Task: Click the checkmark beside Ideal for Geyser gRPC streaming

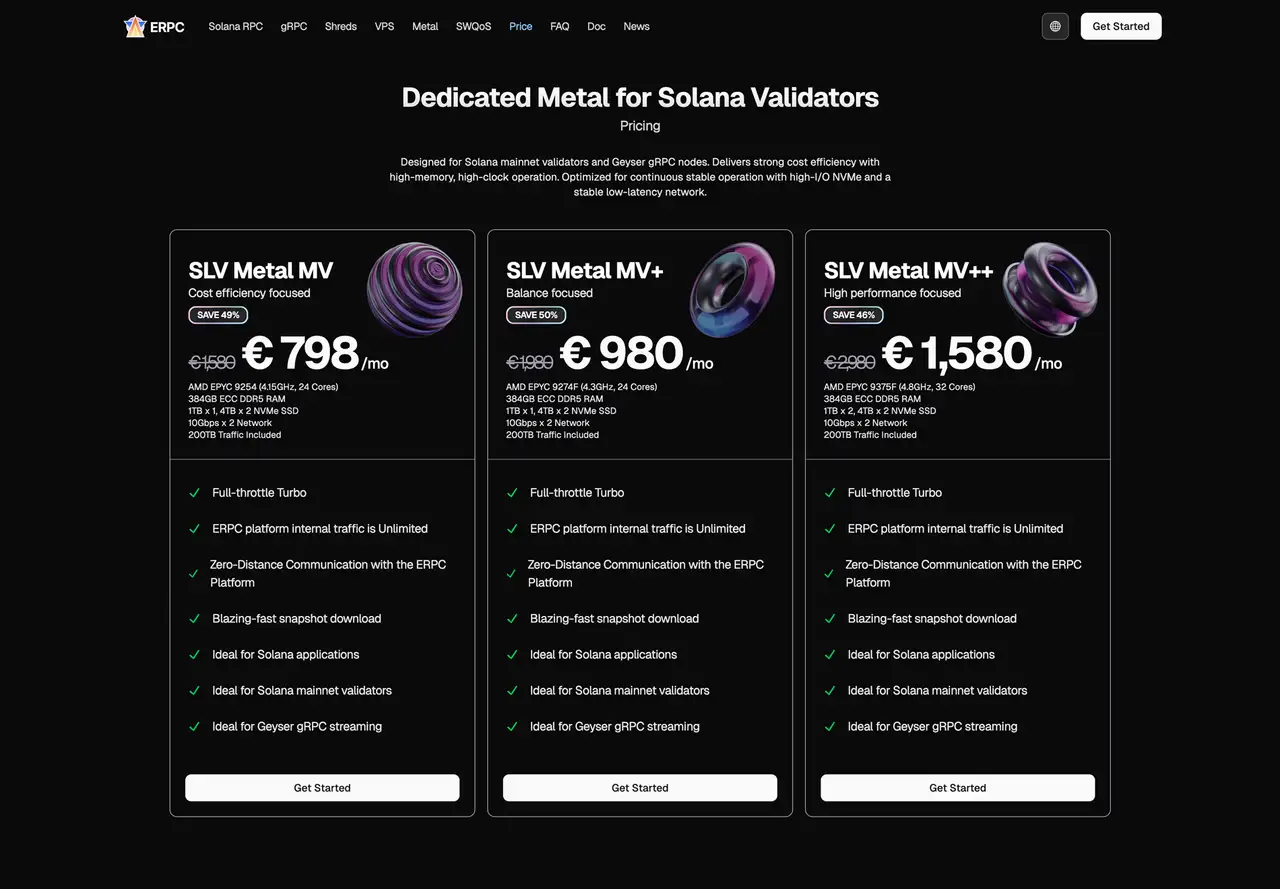Action: pos(194,726)
